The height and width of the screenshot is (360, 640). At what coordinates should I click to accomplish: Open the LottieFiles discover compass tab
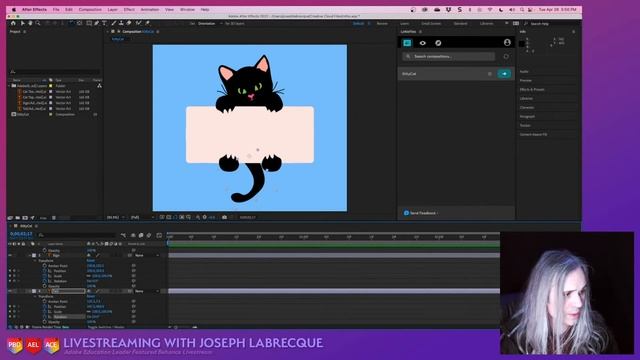point(438,43)
